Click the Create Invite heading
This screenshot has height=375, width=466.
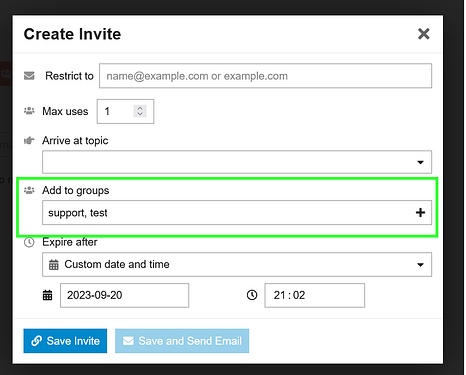point(72,34)
